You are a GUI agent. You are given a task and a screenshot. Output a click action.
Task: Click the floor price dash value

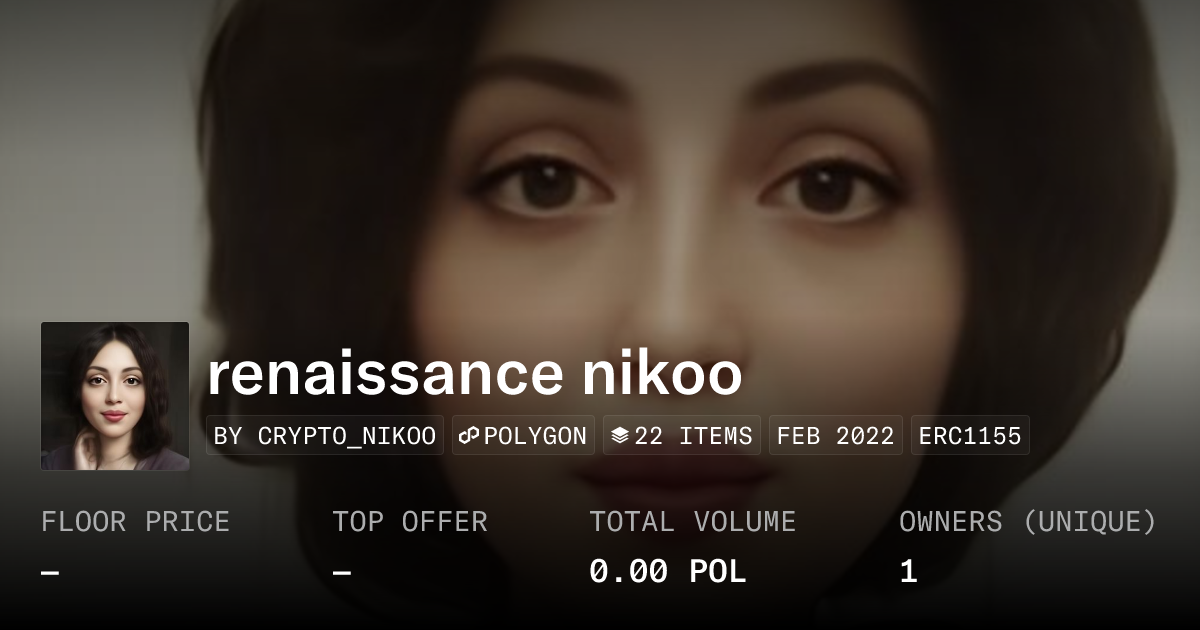(50, 573)
